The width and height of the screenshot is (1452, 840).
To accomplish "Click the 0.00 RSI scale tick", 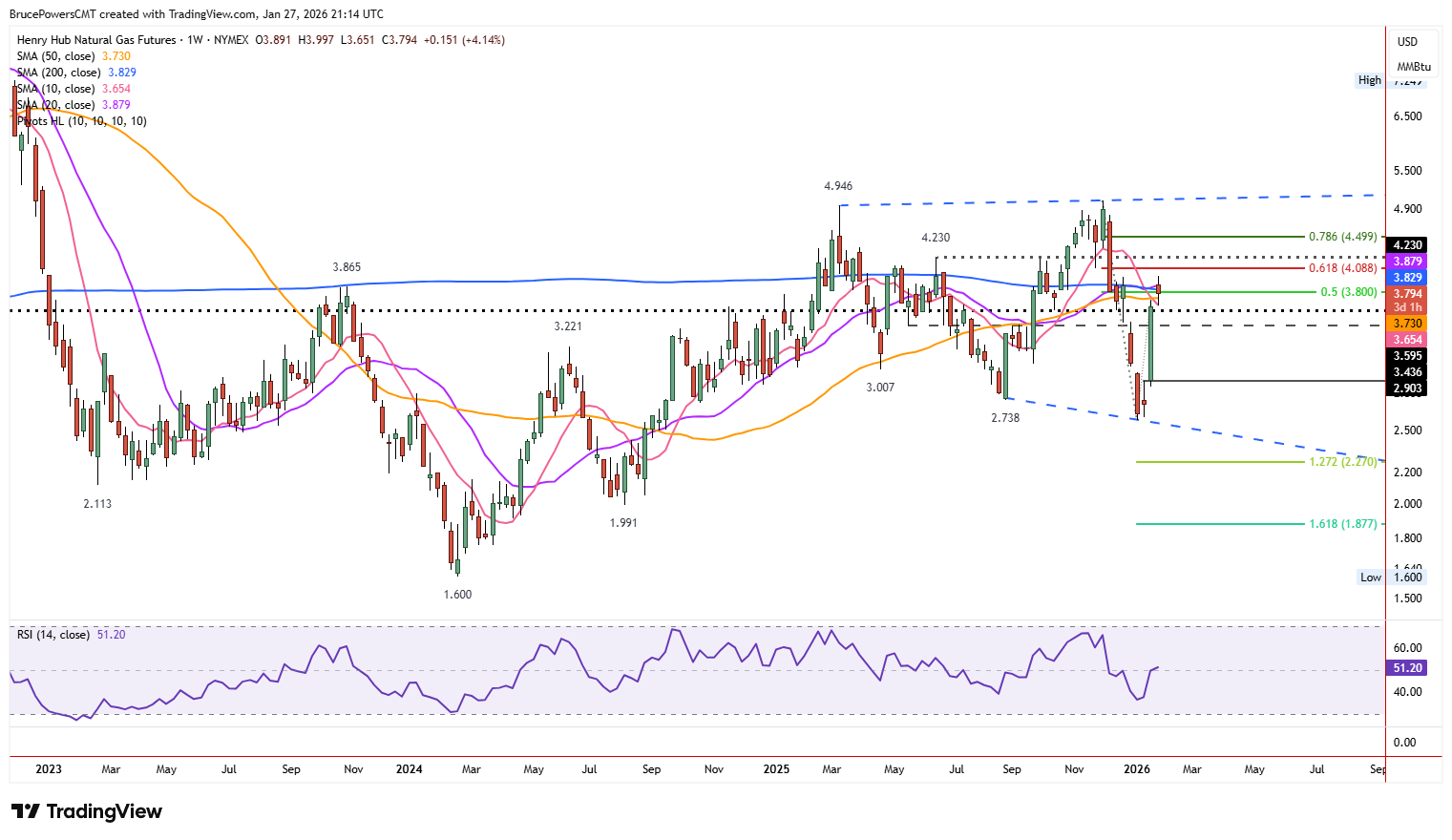I will (x=1405, y=743).
